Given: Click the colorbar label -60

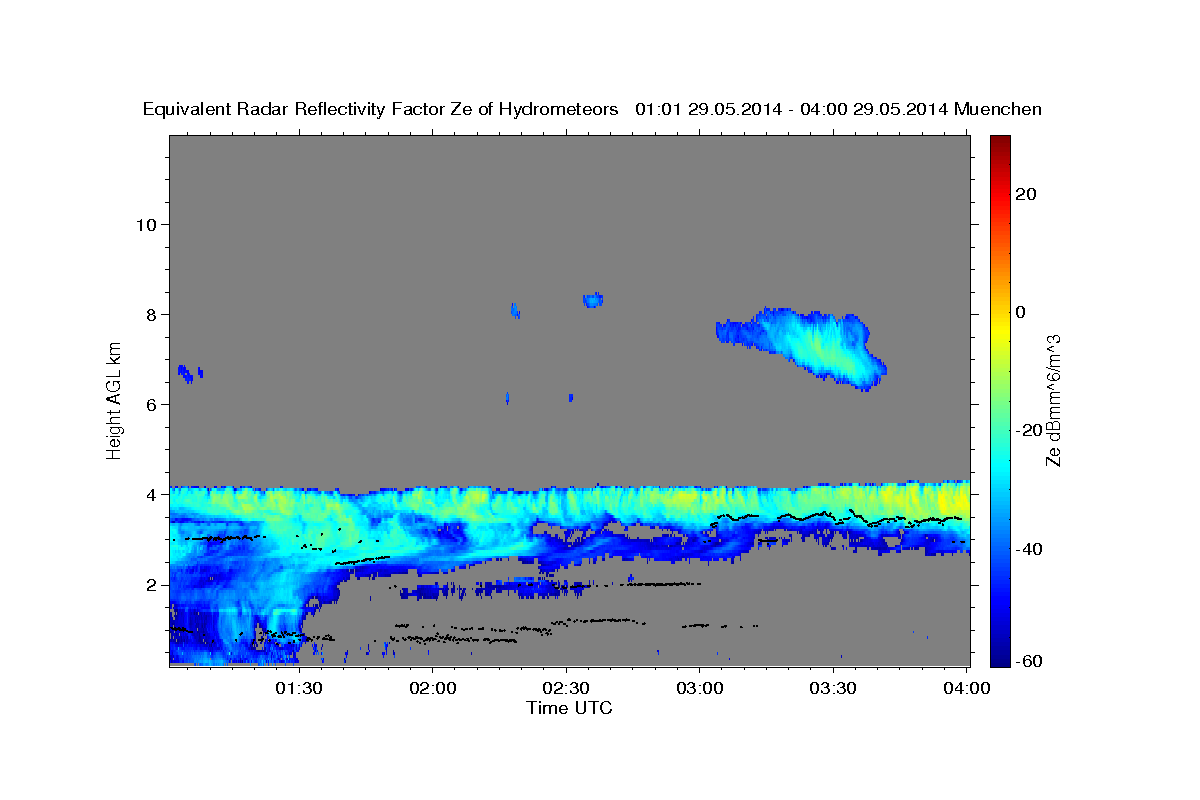Looking at the screenshot, I should [1028, 660].
